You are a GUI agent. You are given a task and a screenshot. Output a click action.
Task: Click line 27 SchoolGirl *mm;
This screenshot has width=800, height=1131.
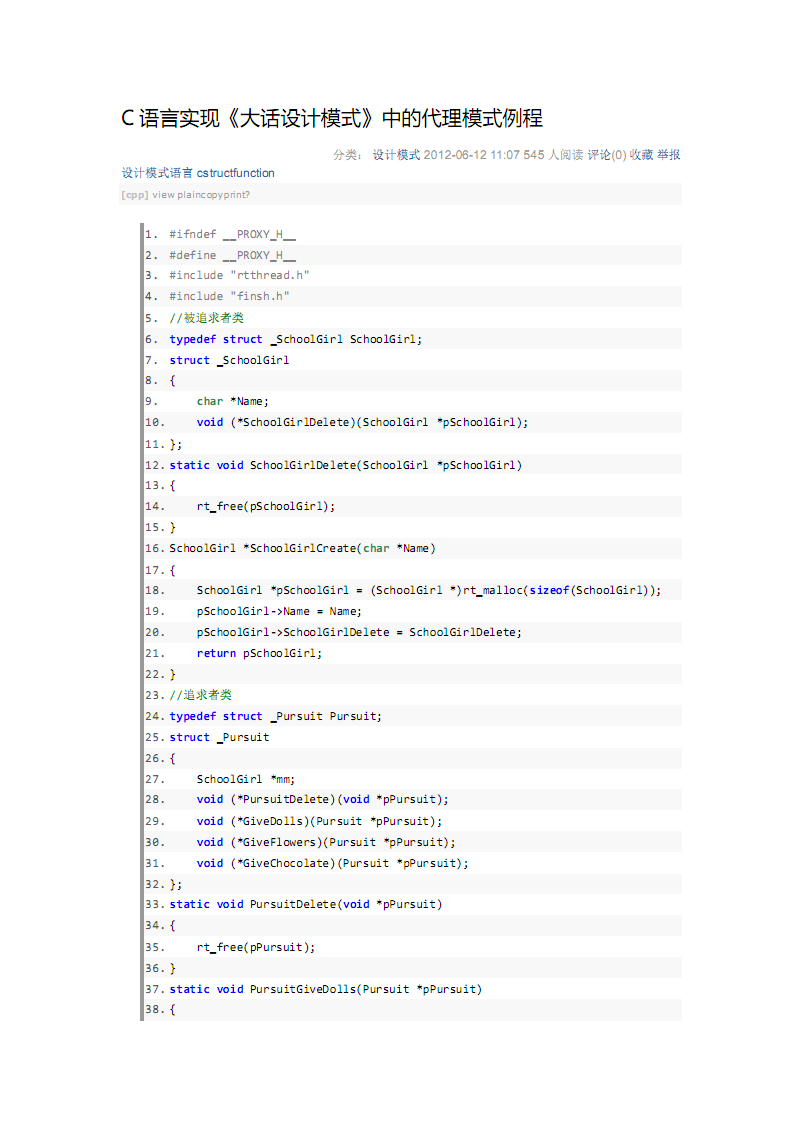point(246,779)
